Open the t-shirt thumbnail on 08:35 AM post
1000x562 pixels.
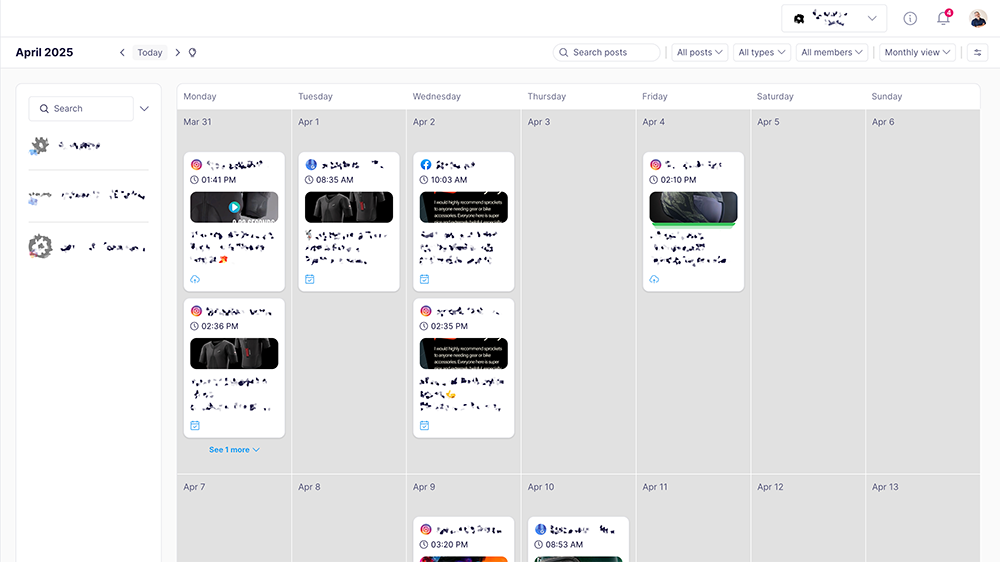tap(349, 207)
